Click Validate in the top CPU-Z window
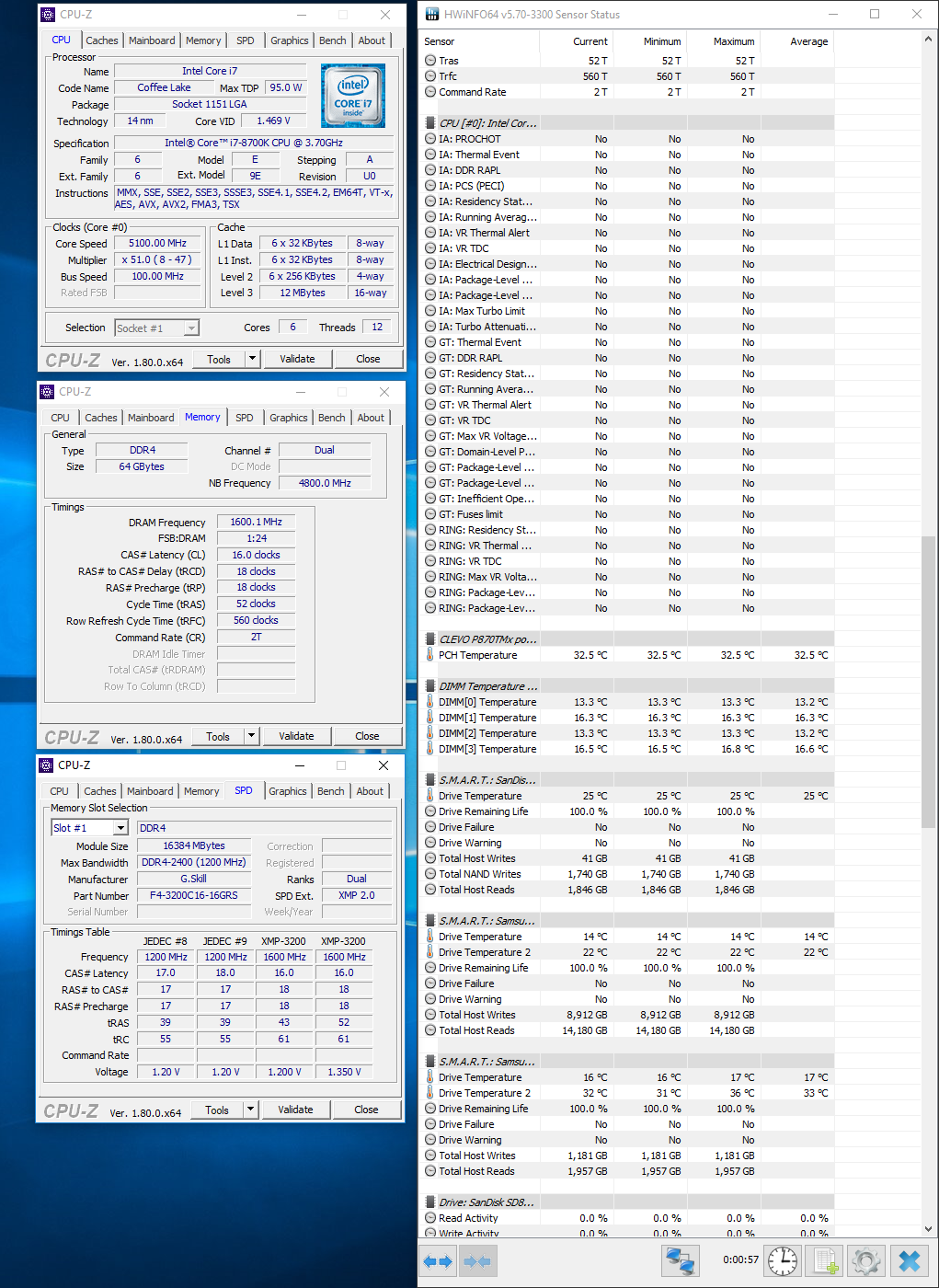 [297, 359]
